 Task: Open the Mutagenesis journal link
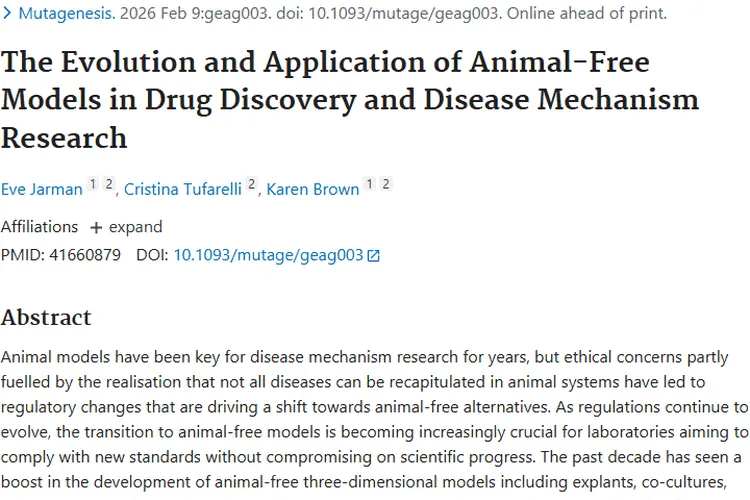(x=61, y=14)
